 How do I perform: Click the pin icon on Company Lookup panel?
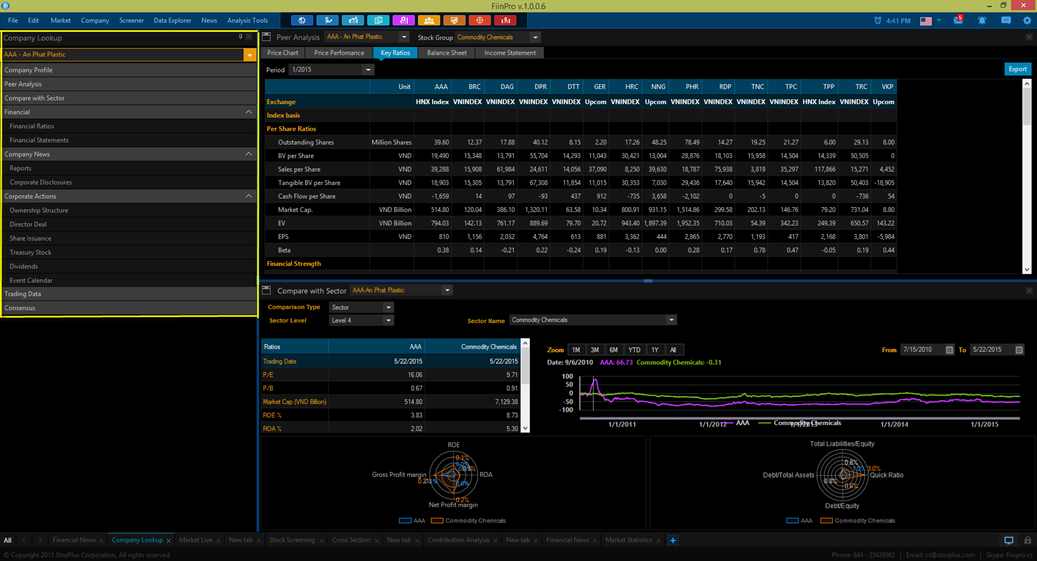click(240, 37)
